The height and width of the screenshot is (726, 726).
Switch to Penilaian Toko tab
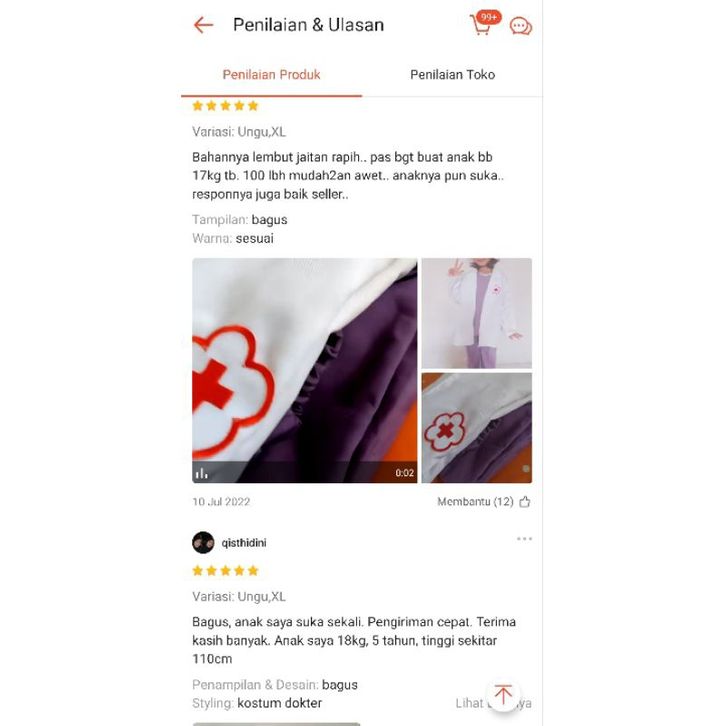pyautogui.click(x=452, y=75)
